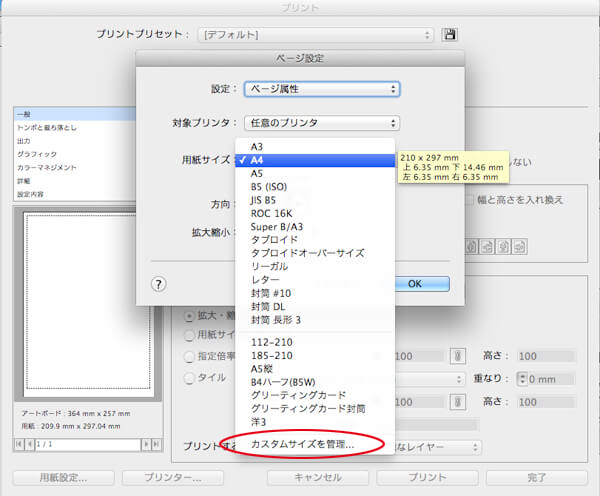
Task: Click the save preset disk icon
Action: point(450,34)
